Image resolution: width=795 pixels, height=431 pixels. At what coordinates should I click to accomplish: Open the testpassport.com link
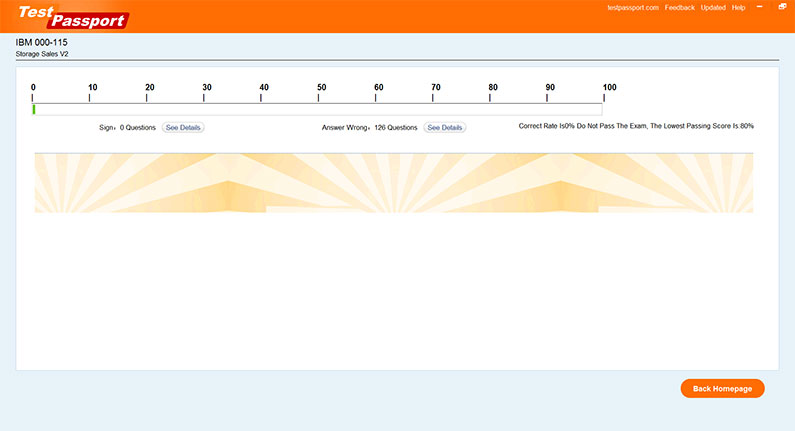(633, 8)
